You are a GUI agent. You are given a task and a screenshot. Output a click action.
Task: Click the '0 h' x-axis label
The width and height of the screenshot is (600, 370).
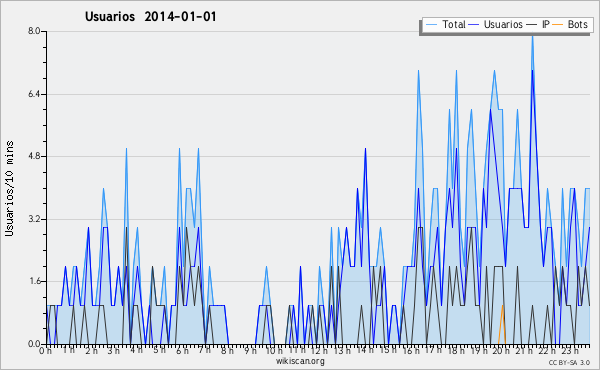click(x=45, y=351)
